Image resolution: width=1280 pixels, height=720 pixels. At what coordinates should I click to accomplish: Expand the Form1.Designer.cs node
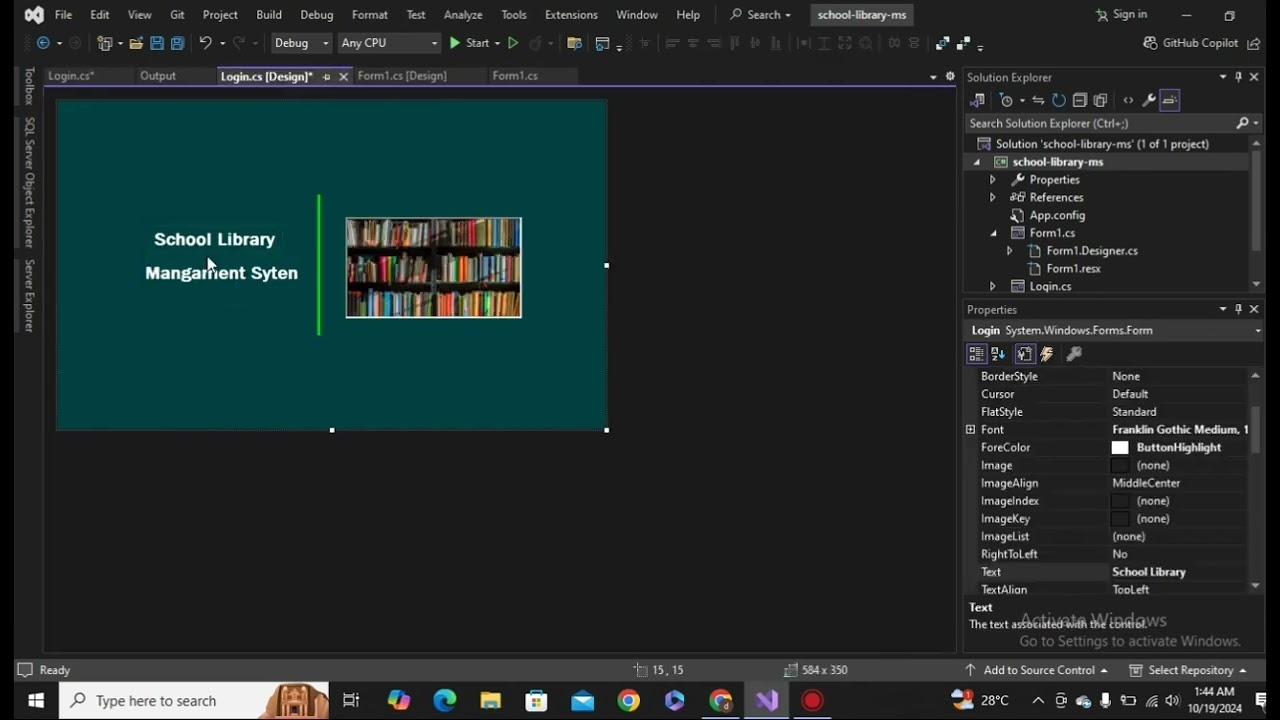click(1009, 251)
